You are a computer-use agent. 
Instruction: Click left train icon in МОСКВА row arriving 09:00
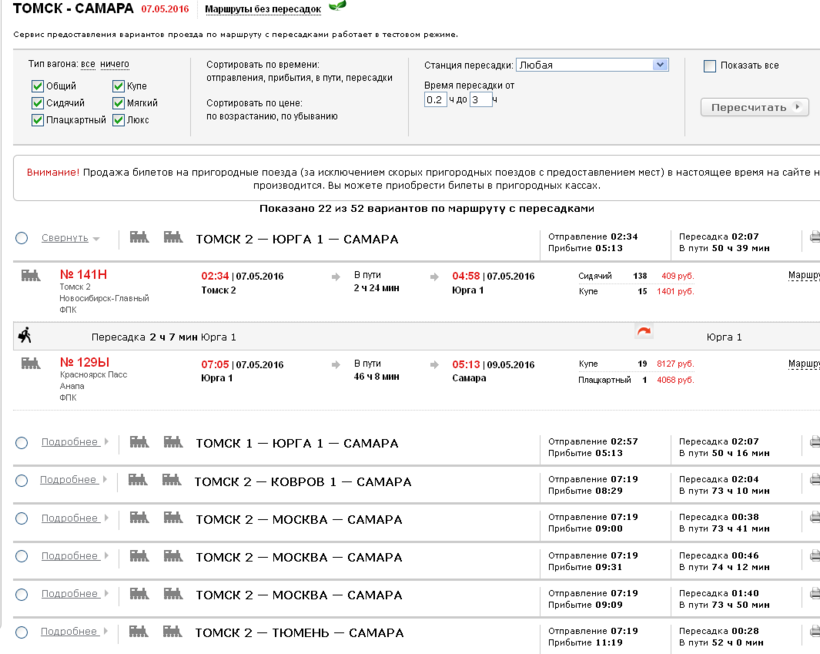139,518
